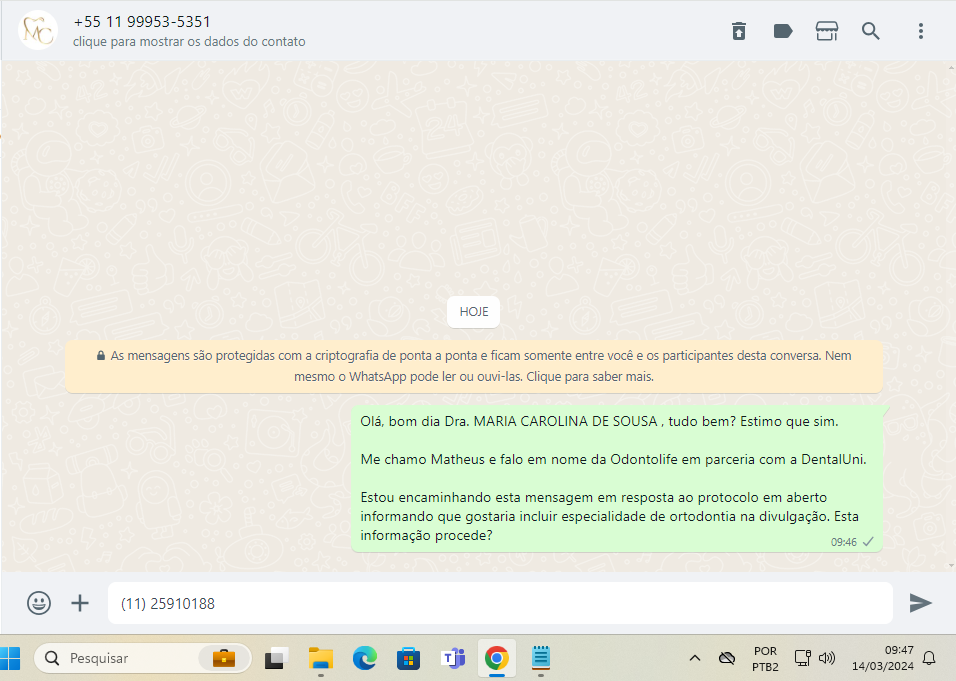Click the cloud sync off tray icon
Screen dimensions: 956x681
point(727,658)
